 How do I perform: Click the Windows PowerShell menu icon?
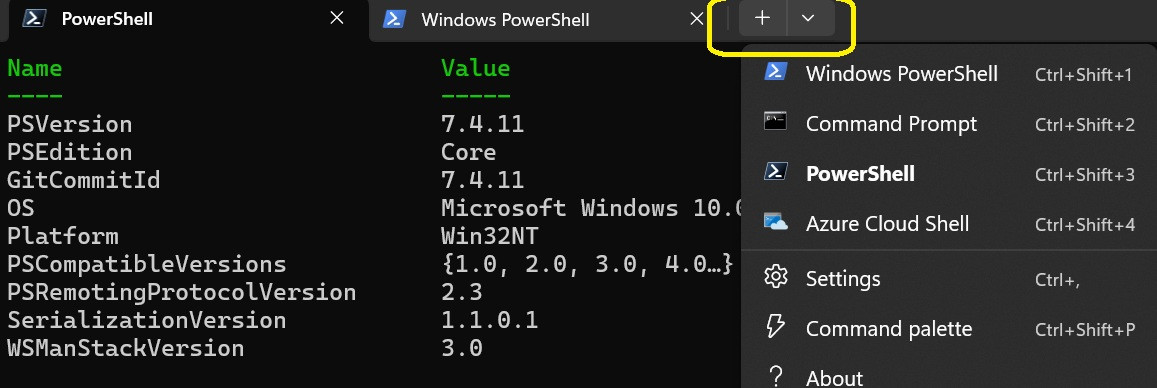pos(776,71)
